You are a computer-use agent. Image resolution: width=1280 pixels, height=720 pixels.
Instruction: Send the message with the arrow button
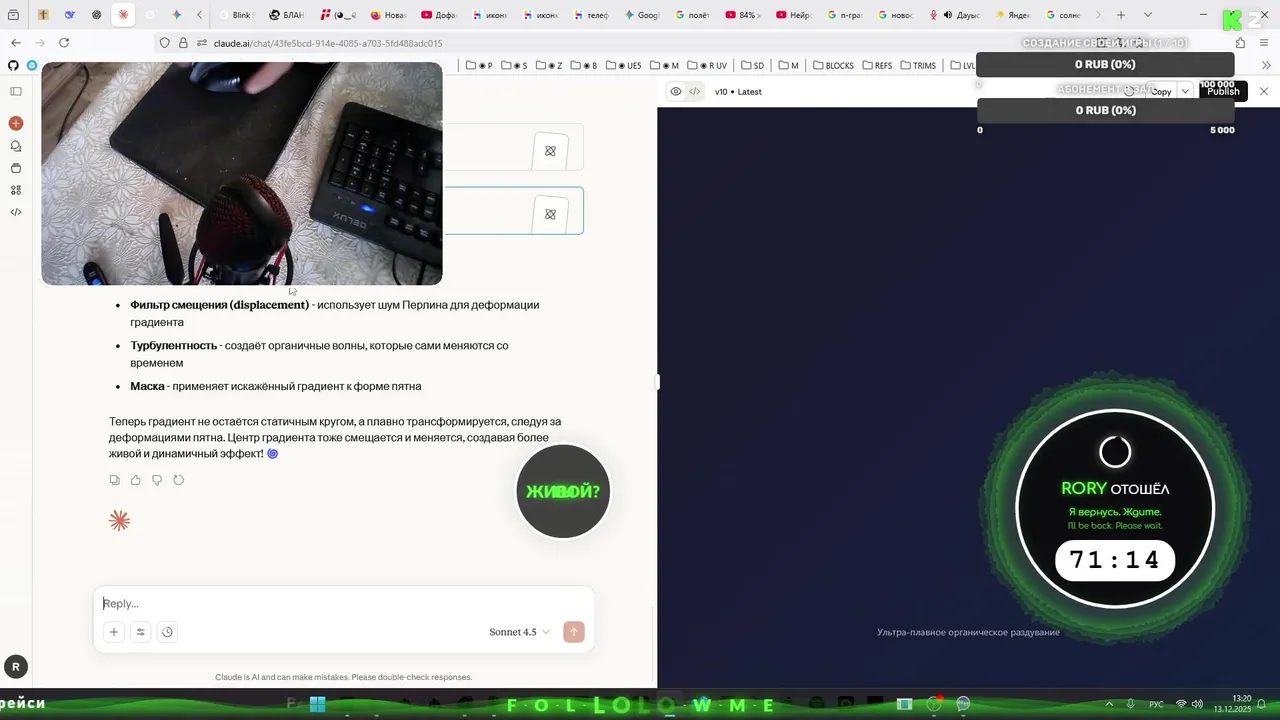point(574,632)
